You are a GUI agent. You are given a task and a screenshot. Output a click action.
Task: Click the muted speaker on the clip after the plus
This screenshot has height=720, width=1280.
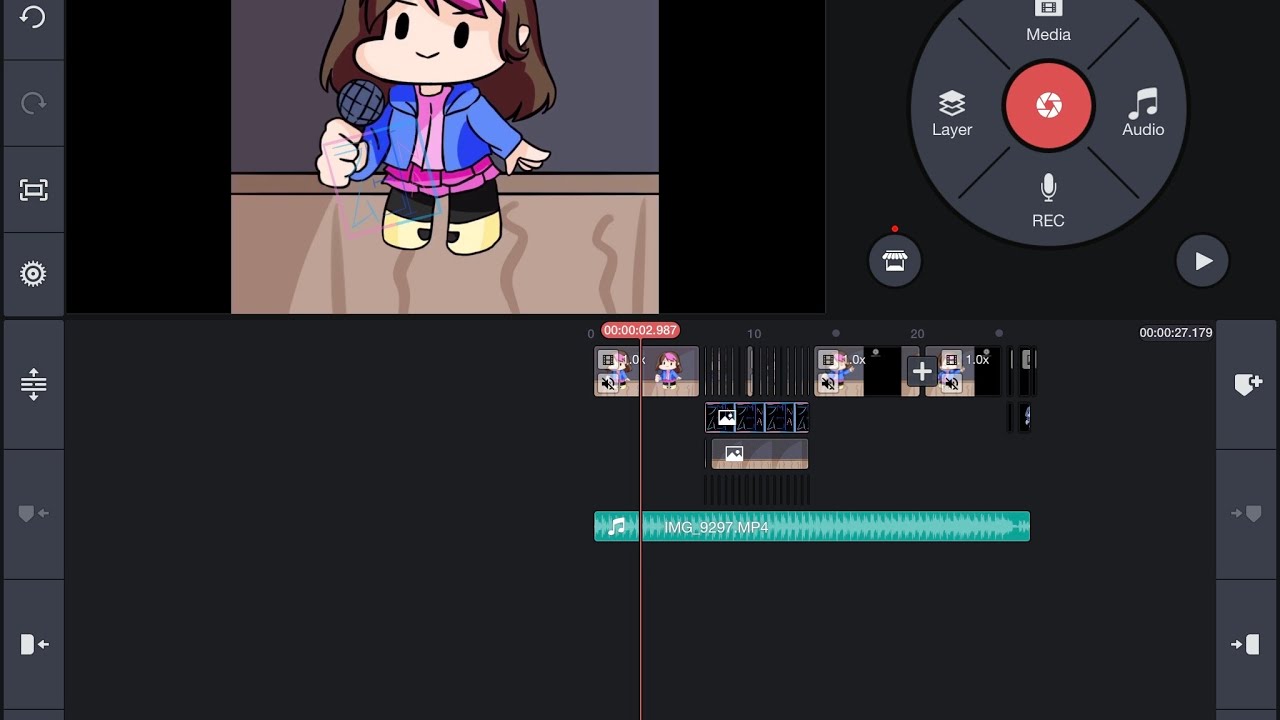click(x=952, y=383)
